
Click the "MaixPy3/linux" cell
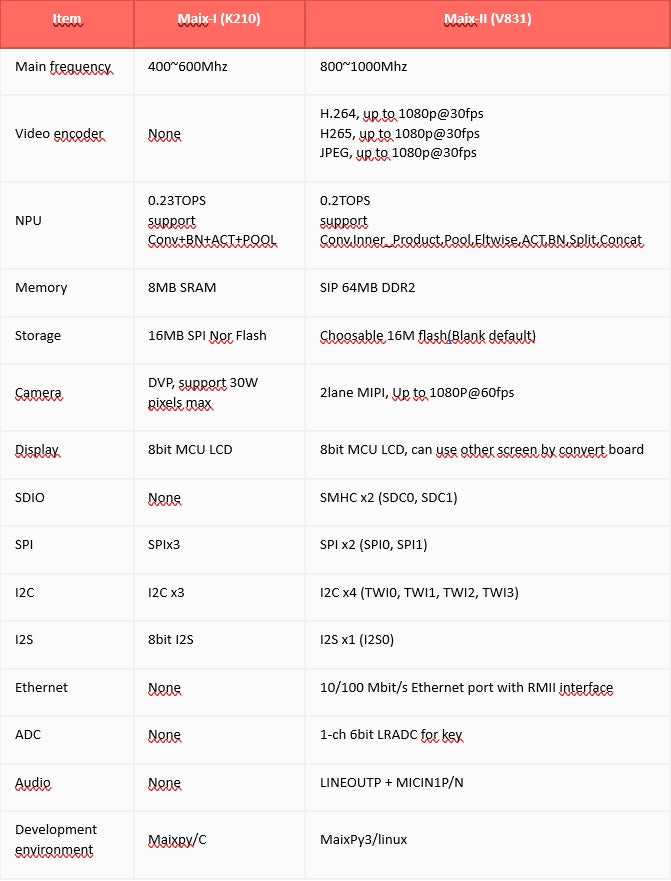coord(363,839)
